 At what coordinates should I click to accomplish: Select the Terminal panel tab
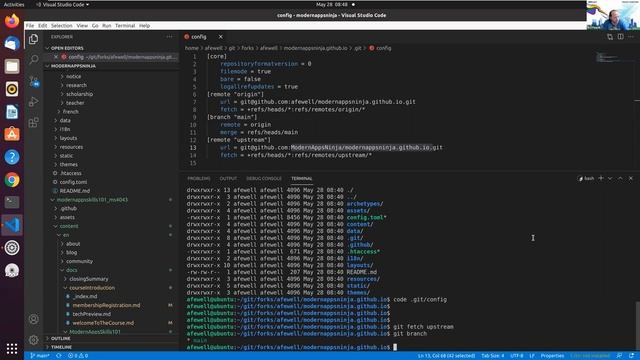click(302, 178)
